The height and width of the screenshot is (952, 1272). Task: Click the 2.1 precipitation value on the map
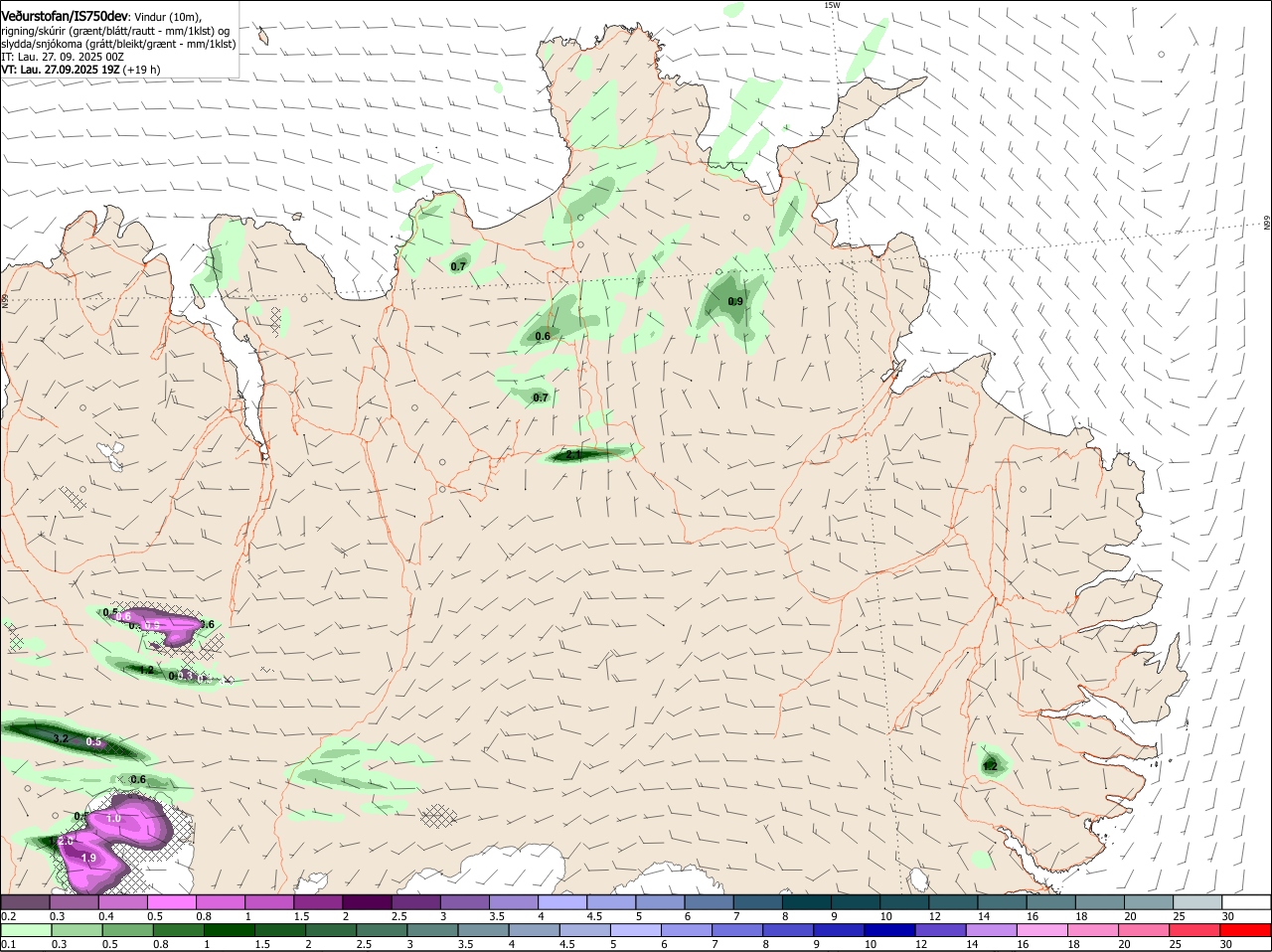tap(573, 455)
